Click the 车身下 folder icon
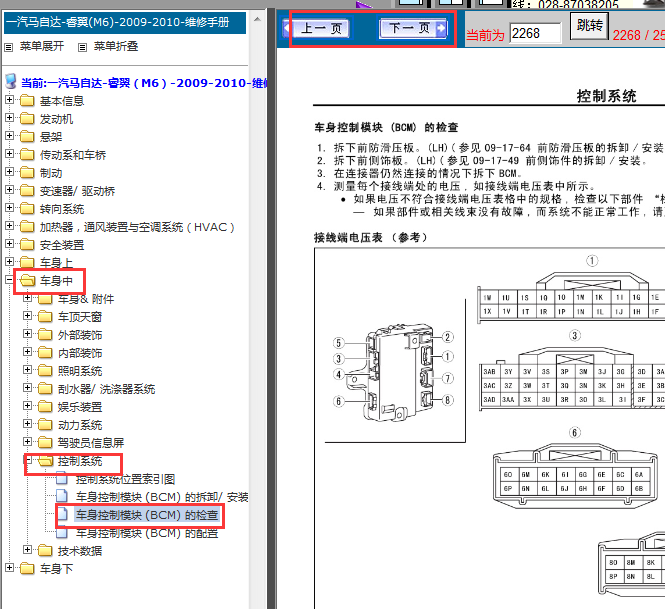Image resolution: width=665 pixels, height=609 pixels. [27, 569]
